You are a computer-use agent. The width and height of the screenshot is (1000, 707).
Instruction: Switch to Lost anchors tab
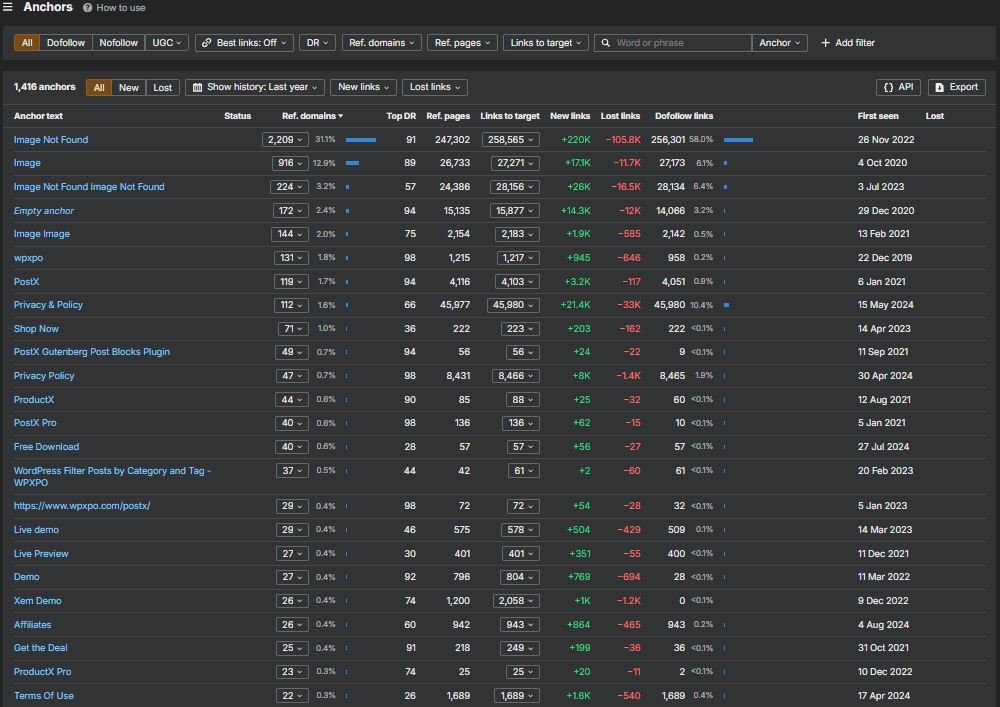tap(163, 87)
